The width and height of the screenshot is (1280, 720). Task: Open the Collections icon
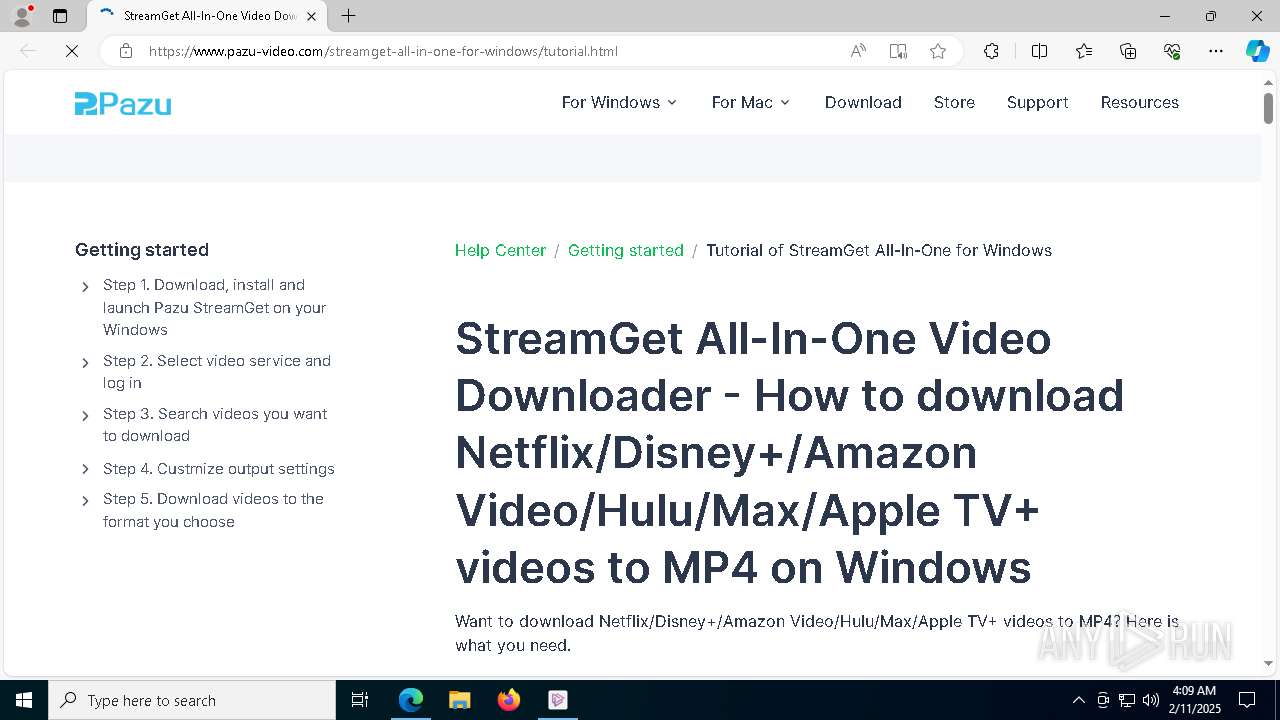[1128, 51]
